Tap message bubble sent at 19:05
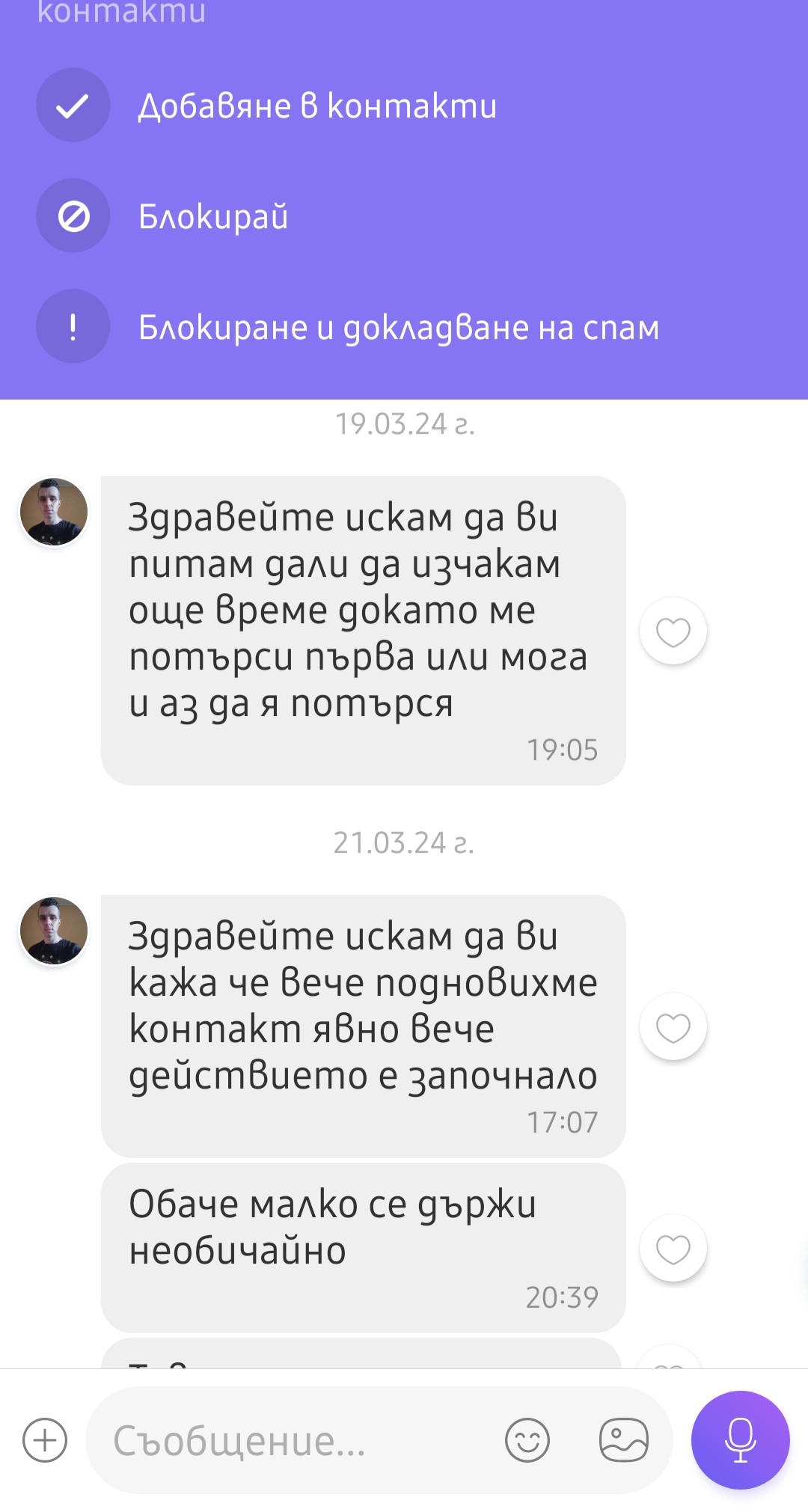Viewport: 808px width, 1512px height. tap(364, 631)
